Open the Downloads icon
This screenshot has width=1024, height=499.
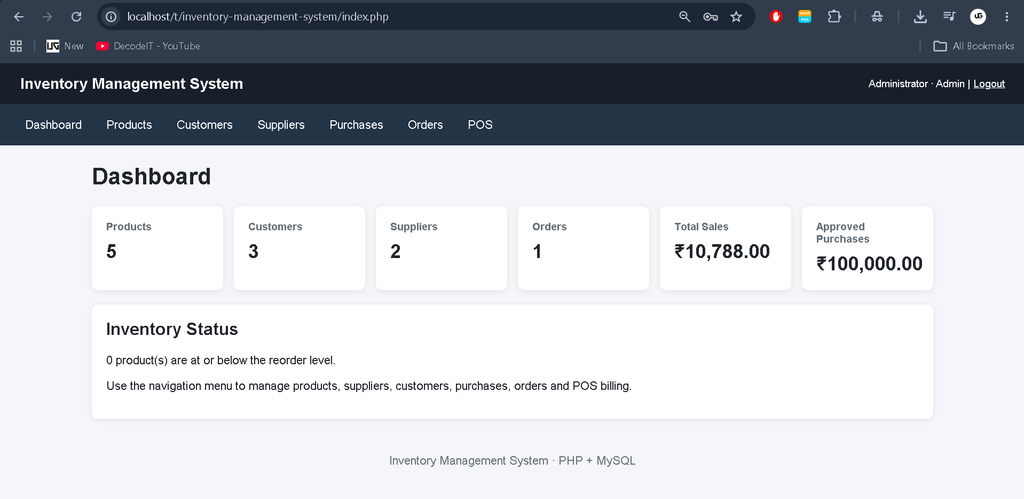coord(920,17)
